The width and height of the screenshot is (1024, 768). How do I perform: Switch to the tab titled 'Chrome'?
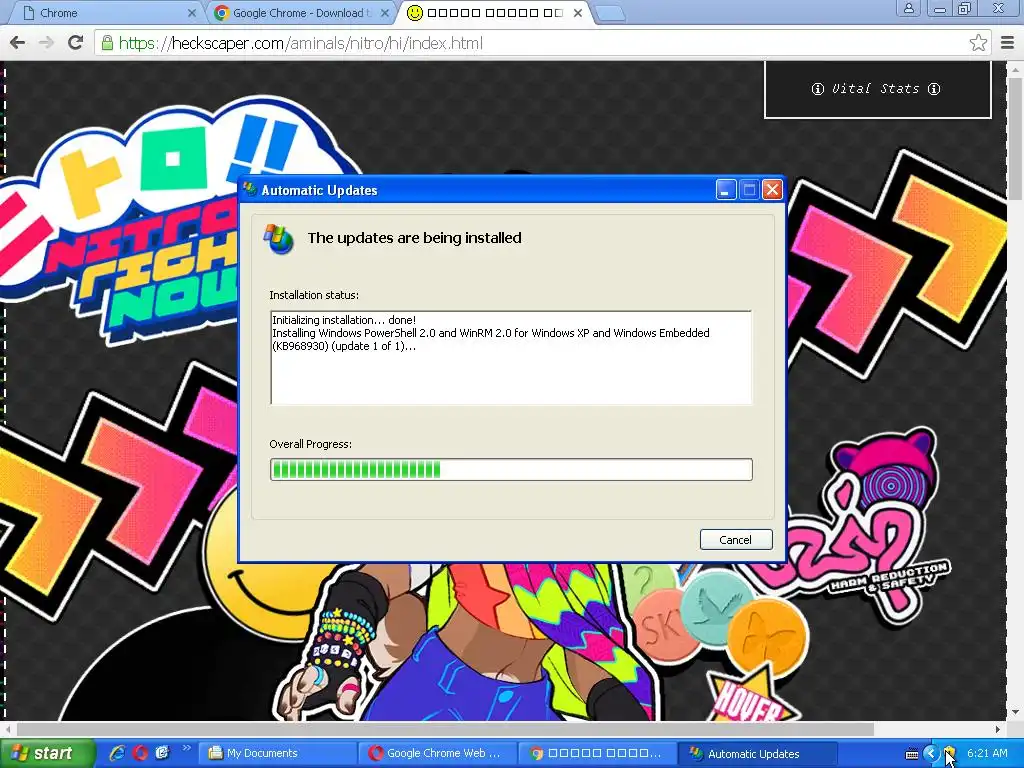104,12
